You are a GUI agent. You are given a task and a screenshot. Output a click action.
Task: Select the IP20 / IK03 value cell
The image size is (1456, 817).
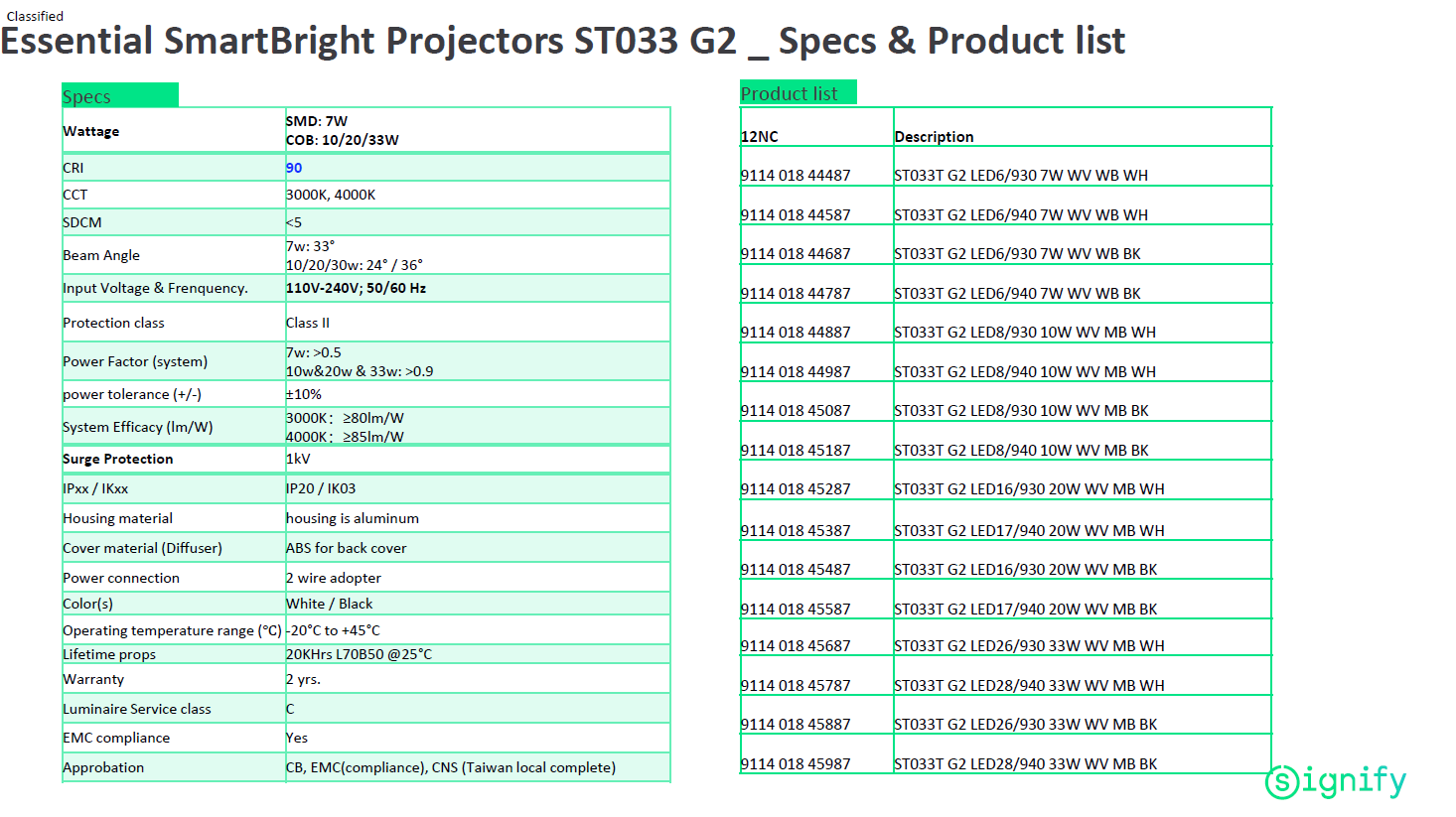tap(478, 488)
